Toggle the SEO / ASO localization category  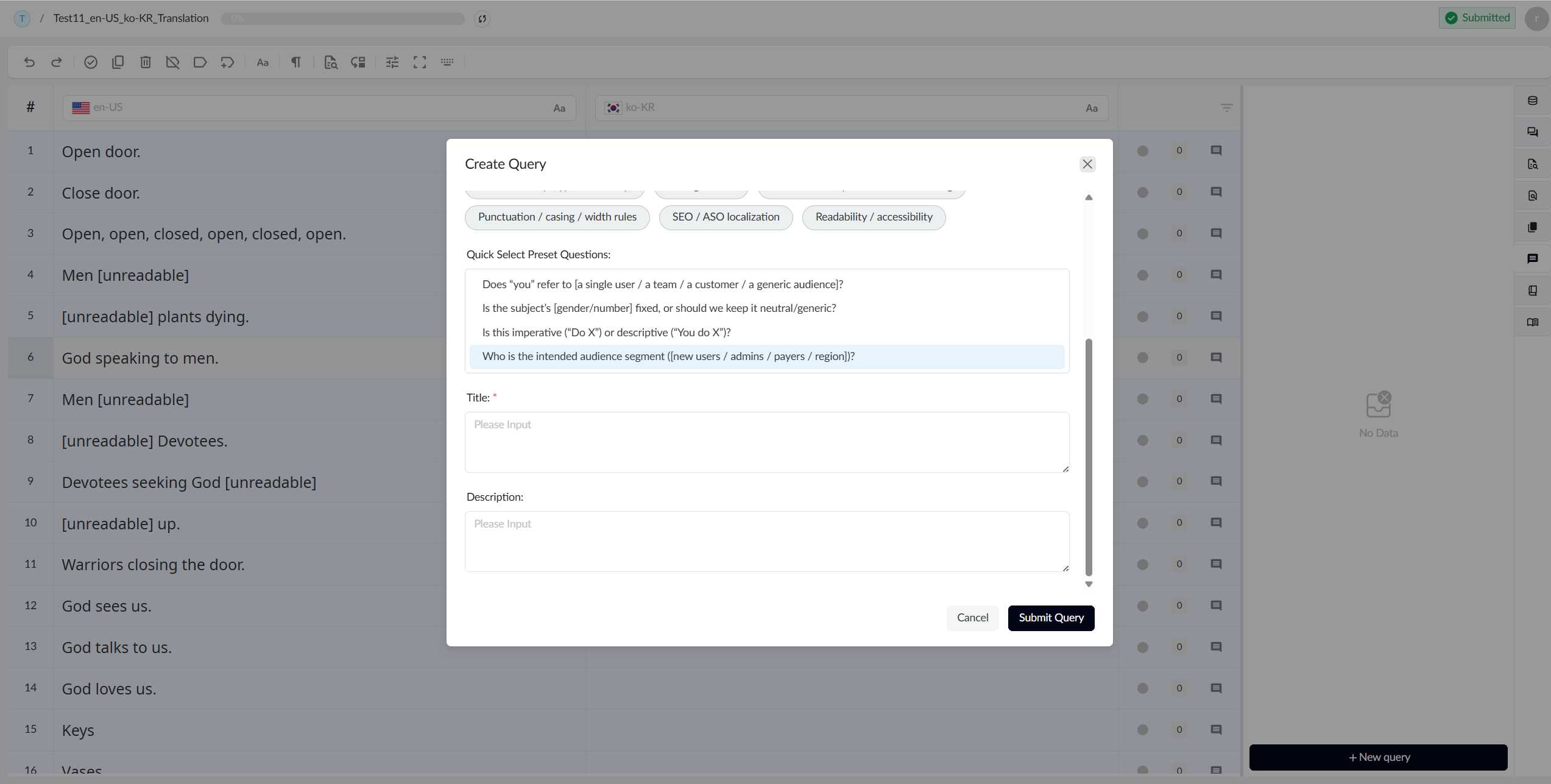(x=725, y=217)
